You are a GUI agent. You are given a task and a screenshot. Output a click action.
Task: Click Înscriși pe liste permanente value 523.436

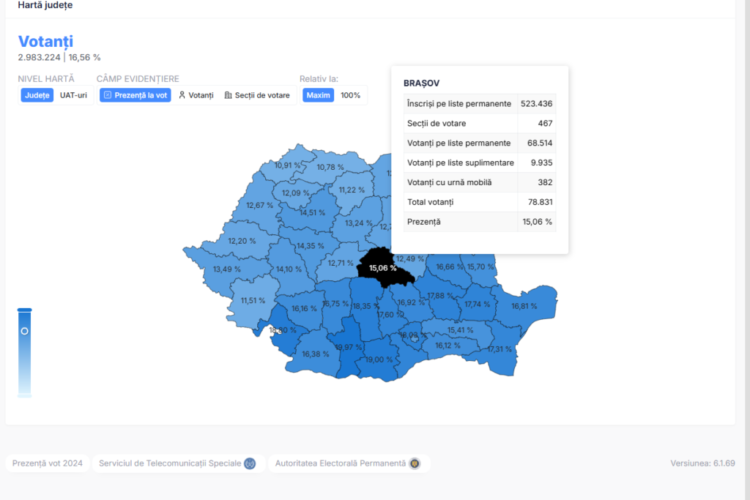(536, 104)
